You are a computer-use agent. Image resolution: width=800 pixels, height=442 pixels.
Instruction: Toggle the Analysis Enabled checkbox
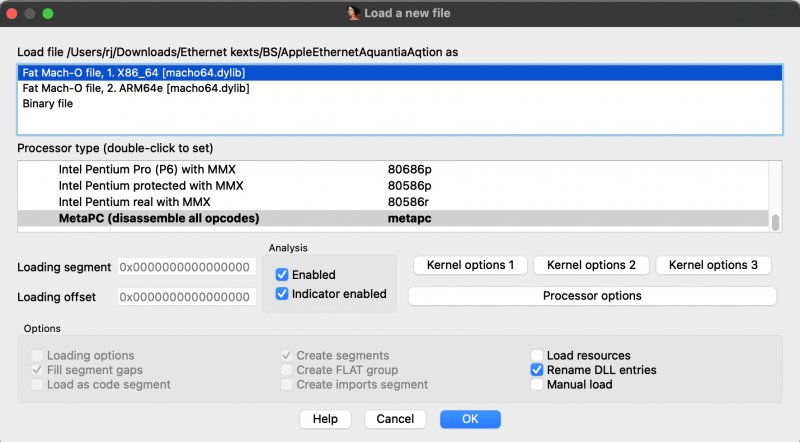282,275
